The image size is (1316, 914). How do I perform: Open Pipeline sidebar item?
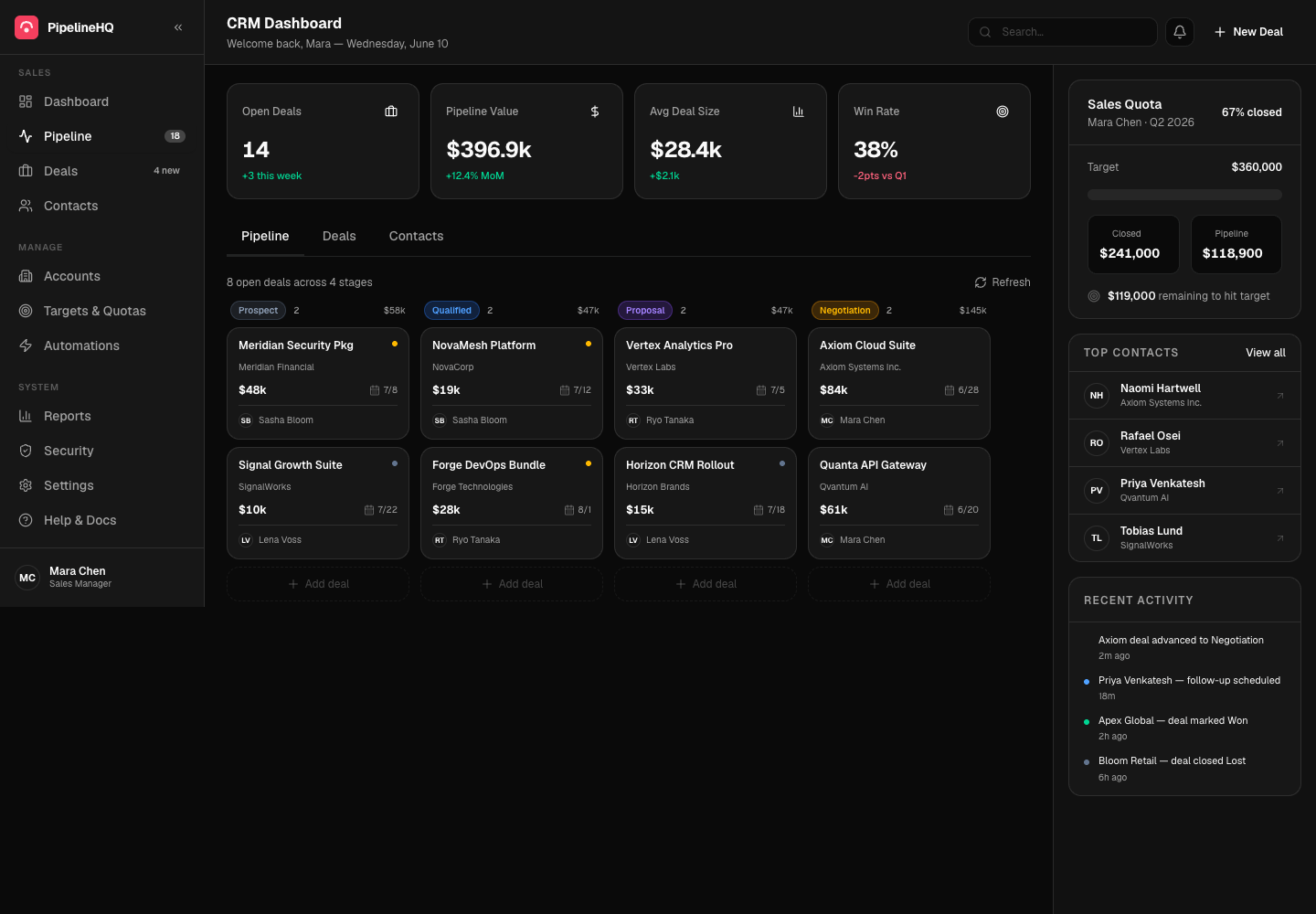[x=101, y=136]
